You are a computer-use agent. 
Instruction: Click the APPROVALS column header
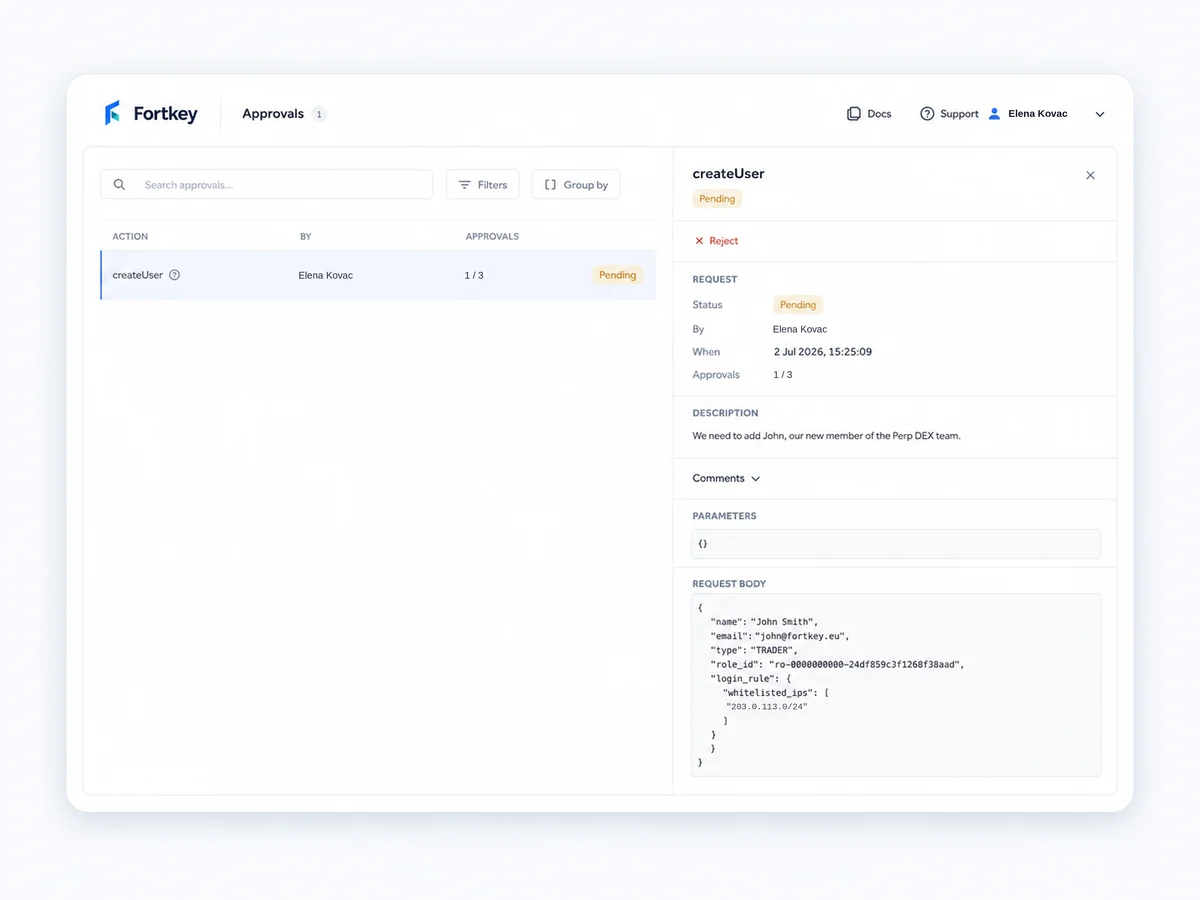[x=492, y=237]
